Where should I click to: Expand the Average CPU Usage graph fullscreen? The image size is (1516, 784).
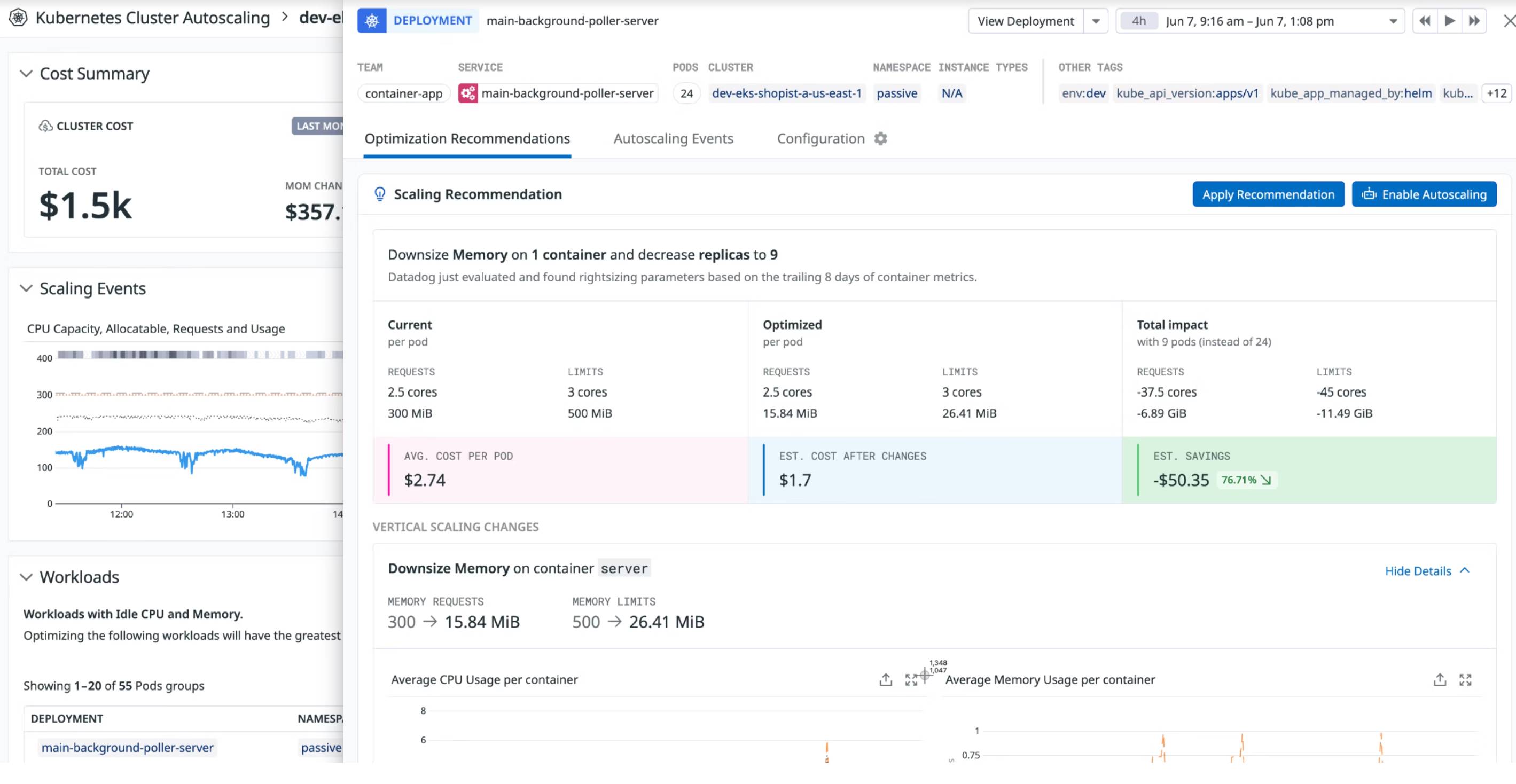(911, 680)
